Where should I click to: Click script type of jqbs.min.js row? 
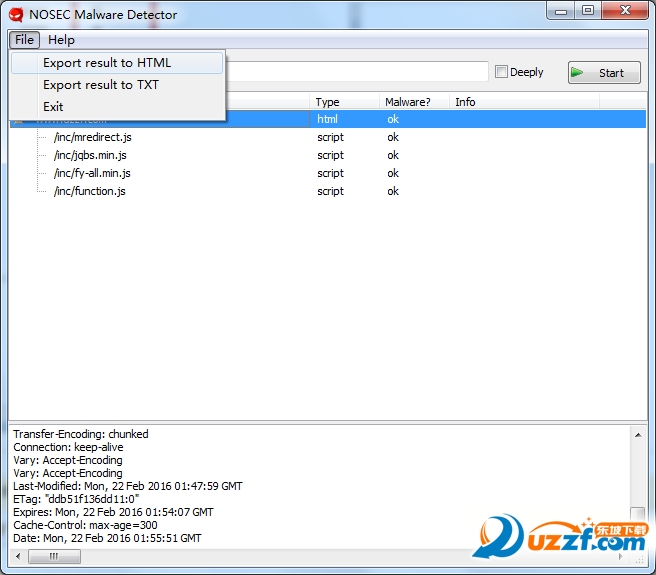[x=331, y=155]
